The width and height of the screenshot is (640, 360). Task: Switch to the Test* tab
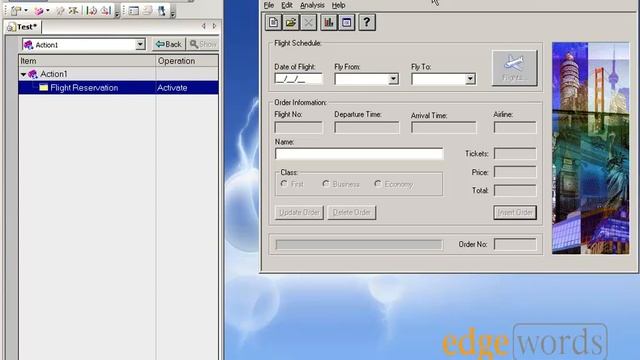click(23, 27)
